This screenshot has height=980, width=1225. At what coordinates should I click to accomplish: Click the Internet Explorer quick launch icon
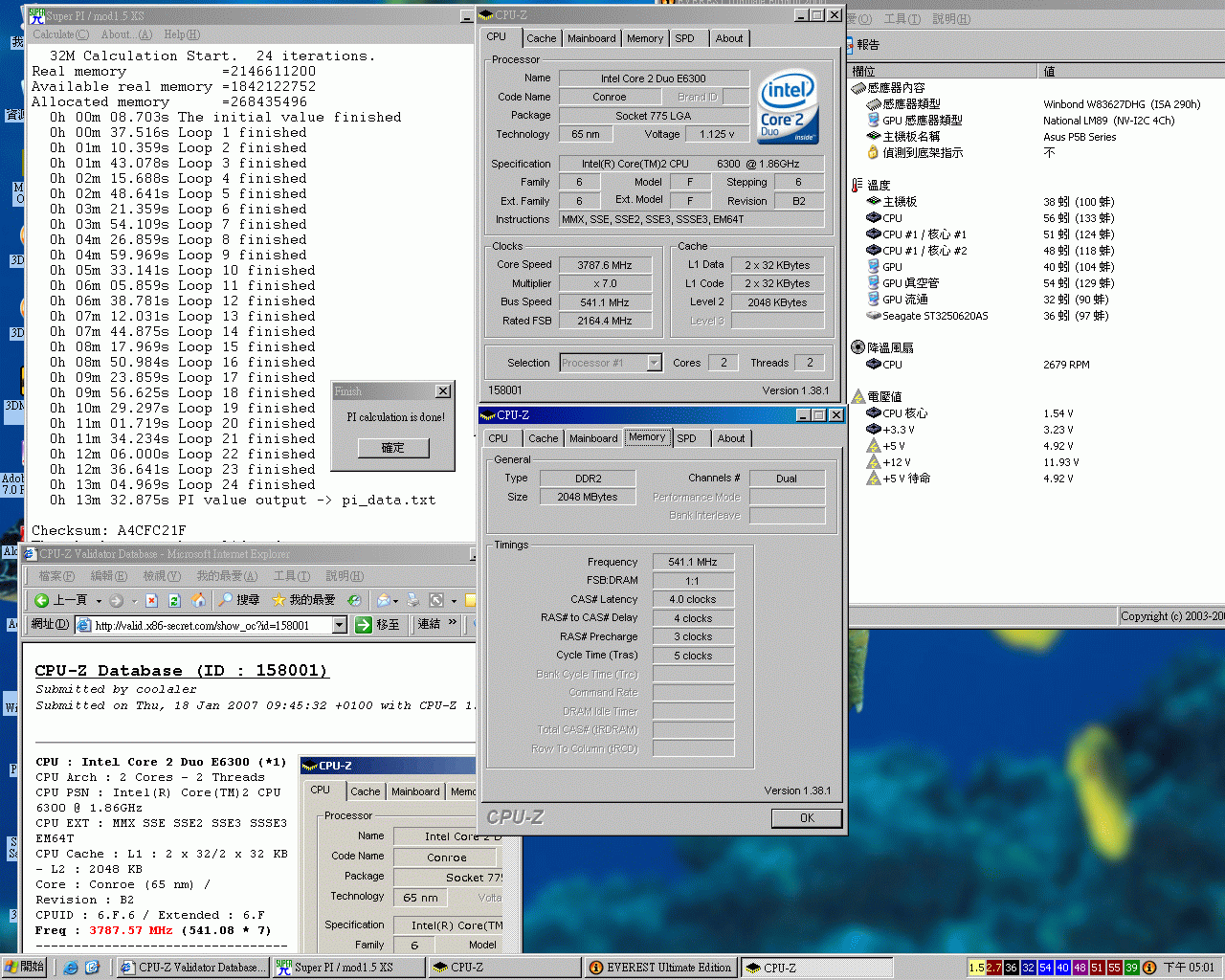pos(71,968)
